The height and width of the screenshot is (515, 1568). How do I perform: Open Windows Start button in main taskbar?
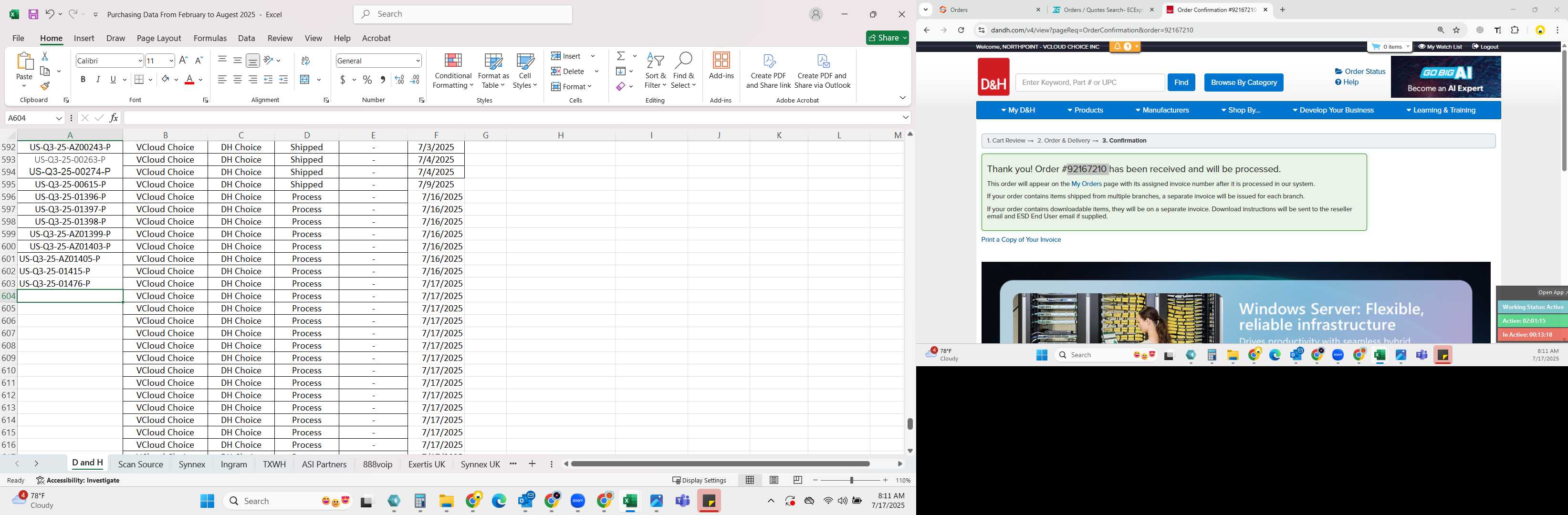207,501
